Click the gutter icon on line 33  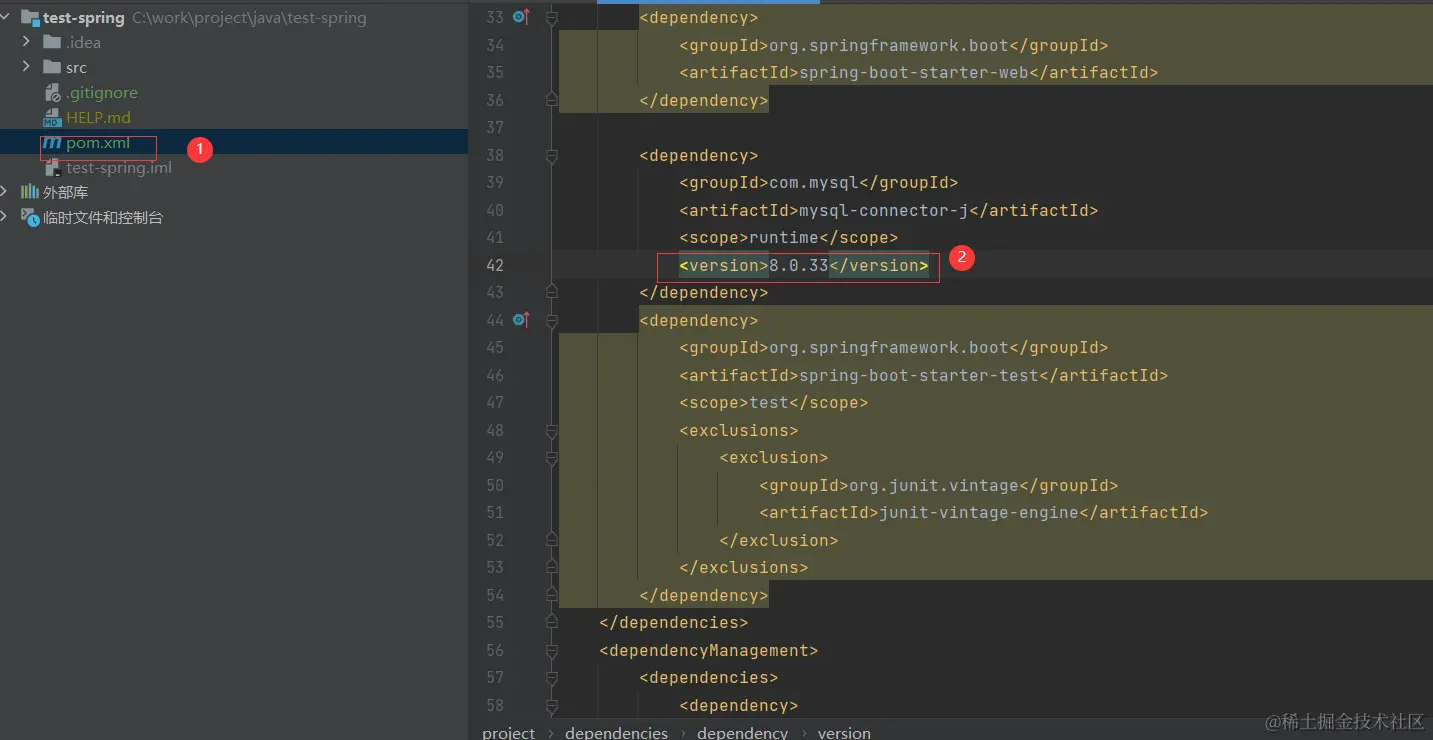[x=520, y=17]
